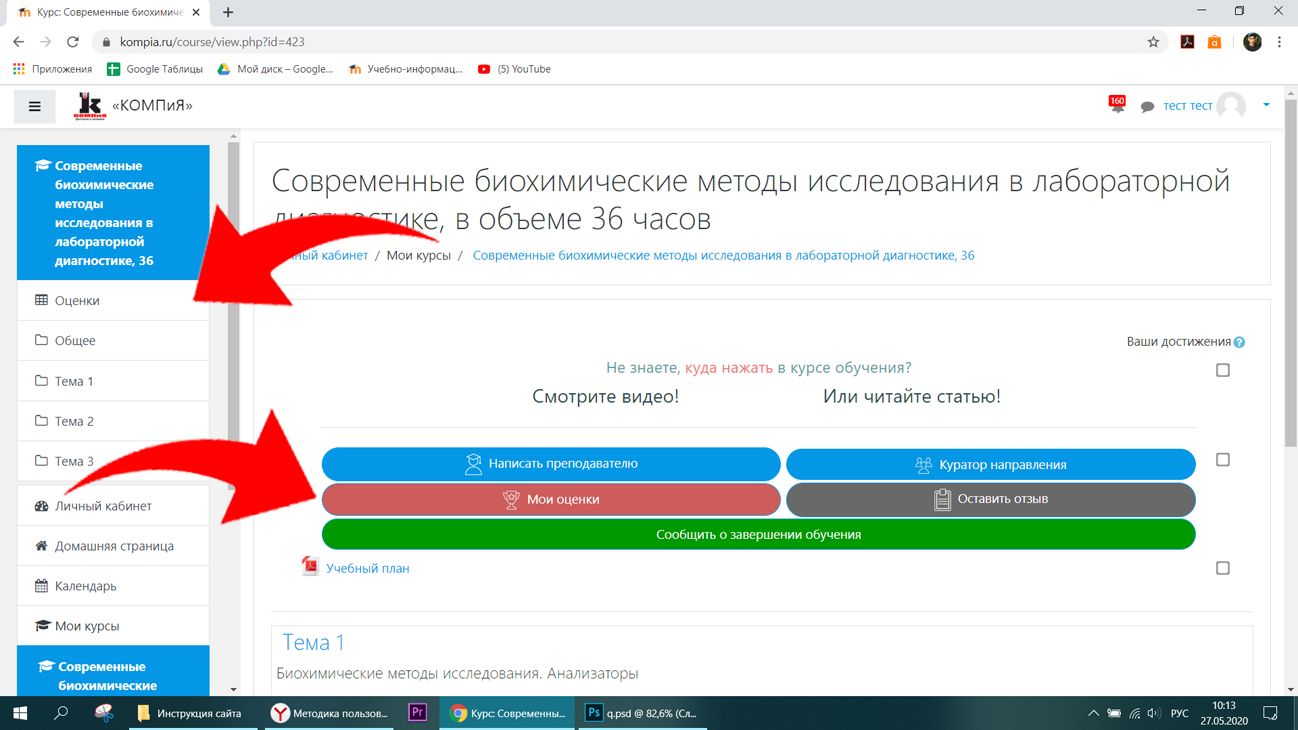Open the Приложения bookmark
The image size is (1298, 730).
click(x=52, y=69)
